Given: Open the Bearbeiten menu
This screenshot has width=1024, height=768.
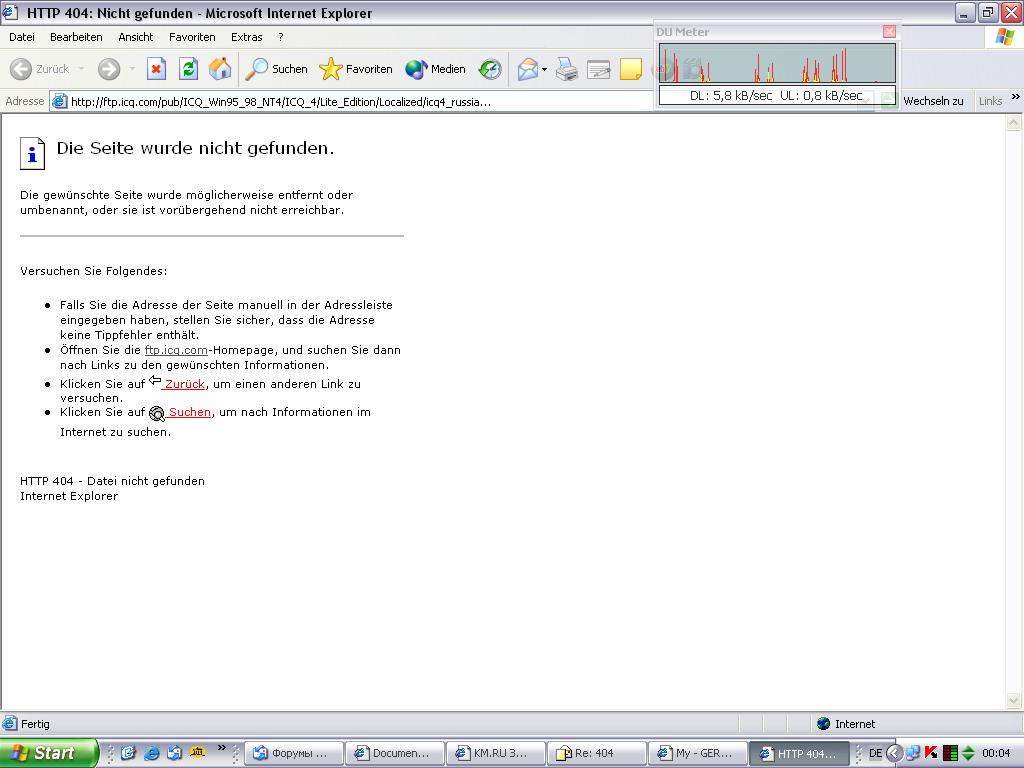Looking at the screenshot, I should point(76,37).
